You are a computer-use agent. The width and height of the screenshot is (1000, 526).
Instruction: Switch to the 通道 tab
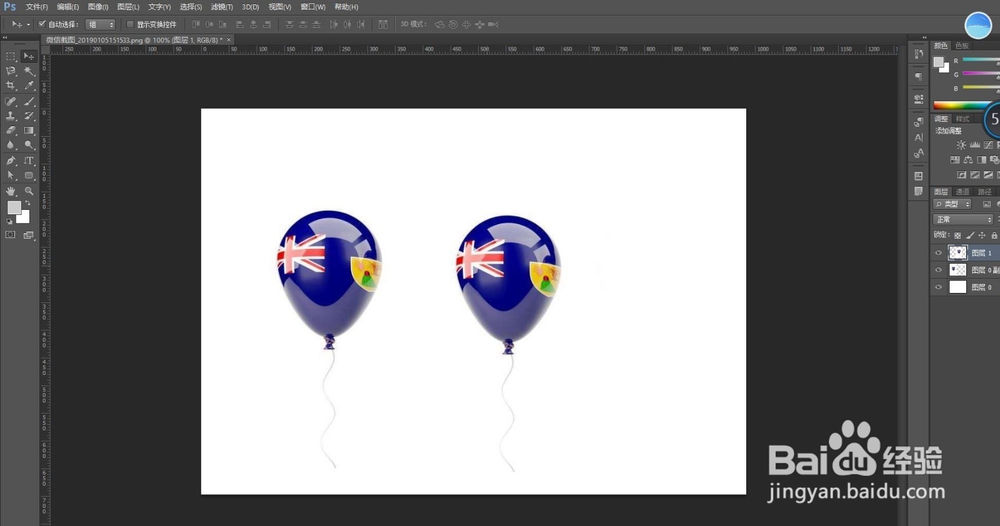pyautogui.click(x=962, y=191)
